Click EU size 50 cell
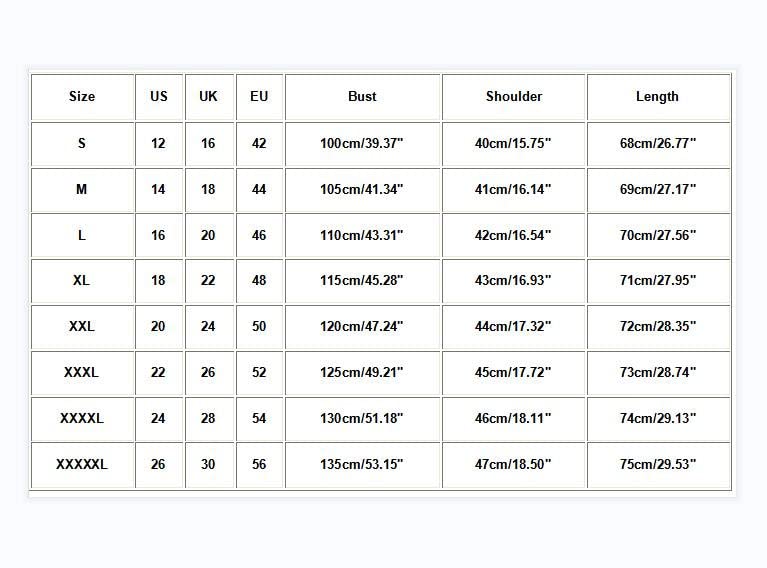The image size is (767, 568). [x=259, y=327]
